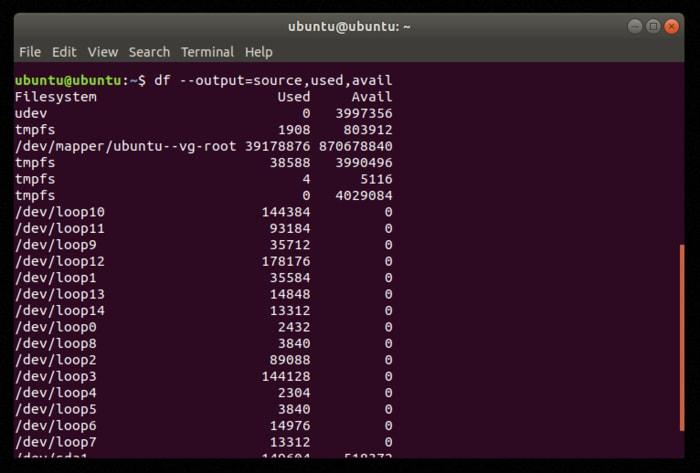Click the window title ubuntu@ubuntu: ~

point(349,26)
